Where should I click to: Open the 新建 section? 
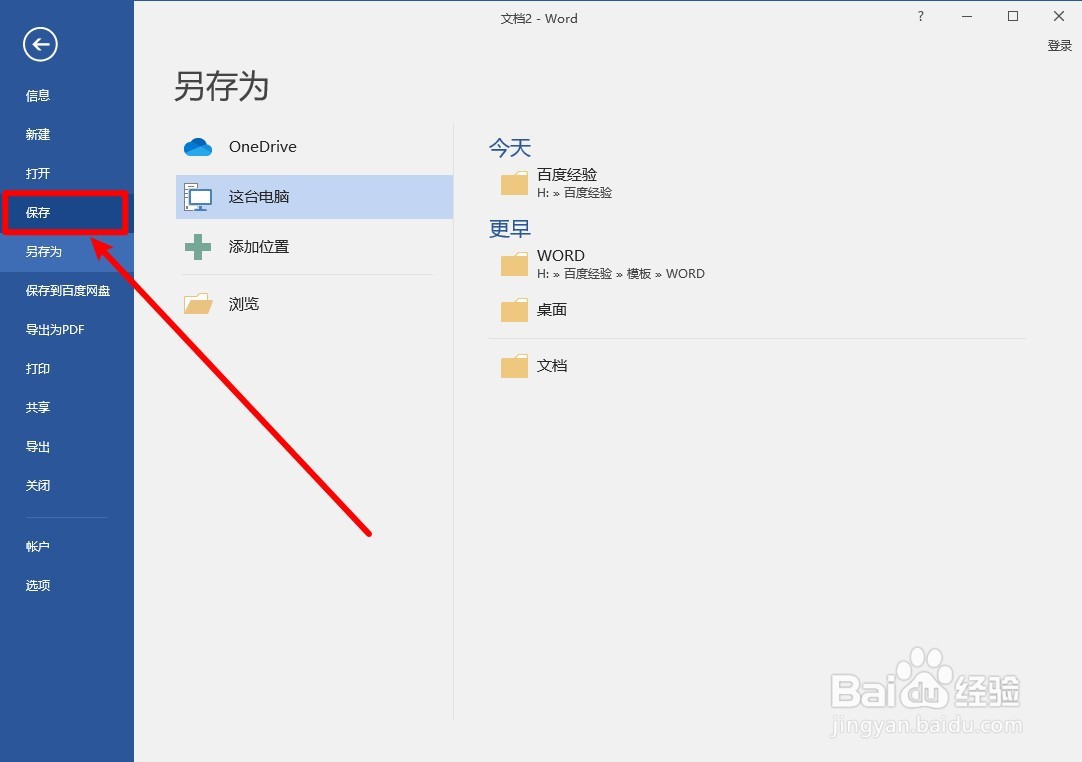37,134
